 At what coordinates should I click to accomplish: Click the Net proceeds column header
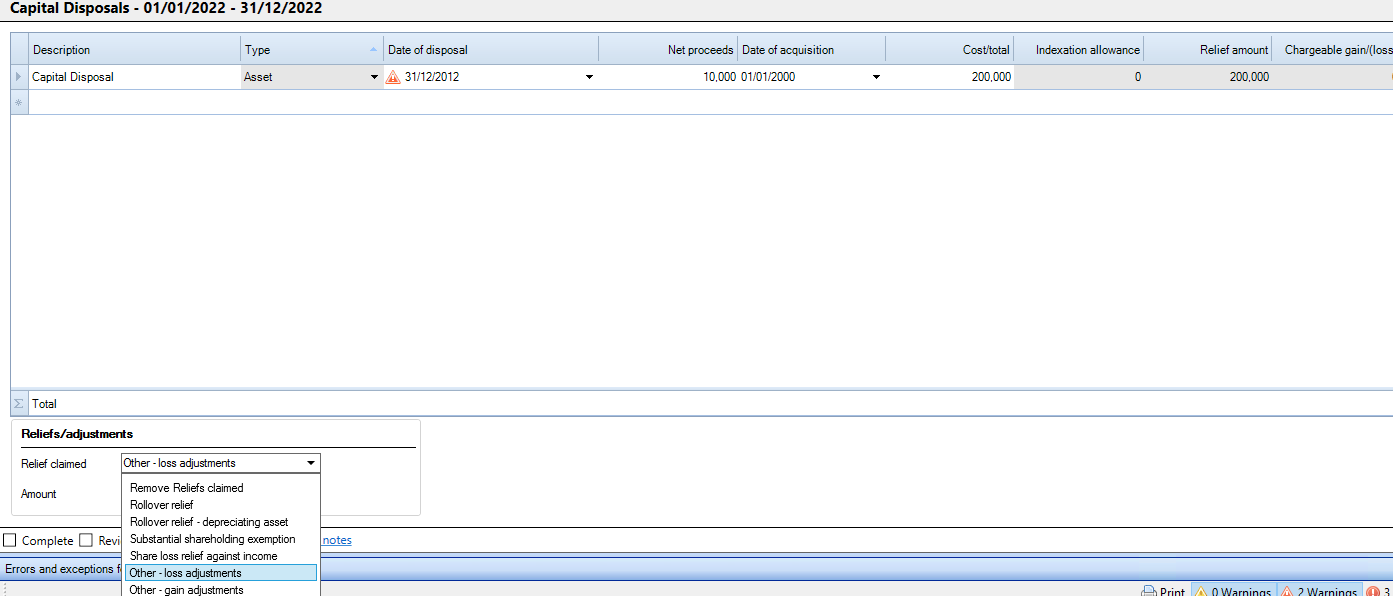(668, 50)
